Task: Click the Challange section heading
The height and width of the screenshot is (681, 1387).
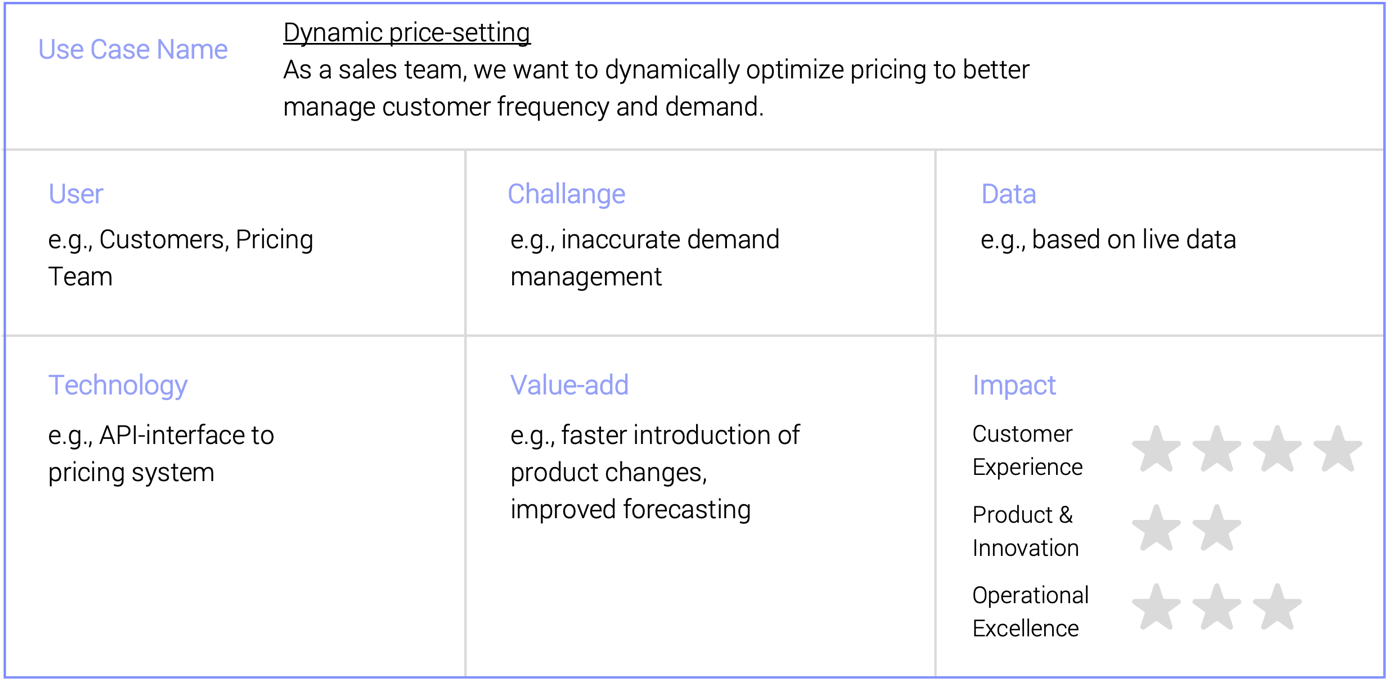Action: 567,194
